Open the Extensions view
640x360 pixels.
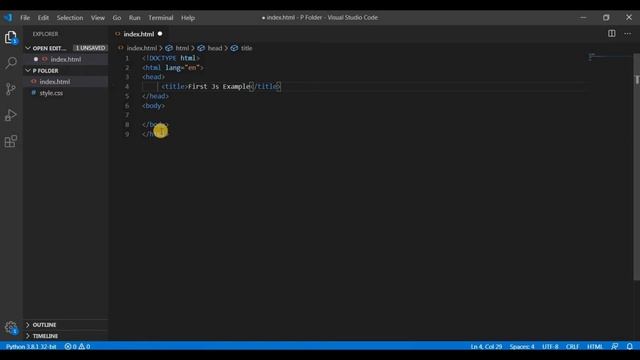11,141
